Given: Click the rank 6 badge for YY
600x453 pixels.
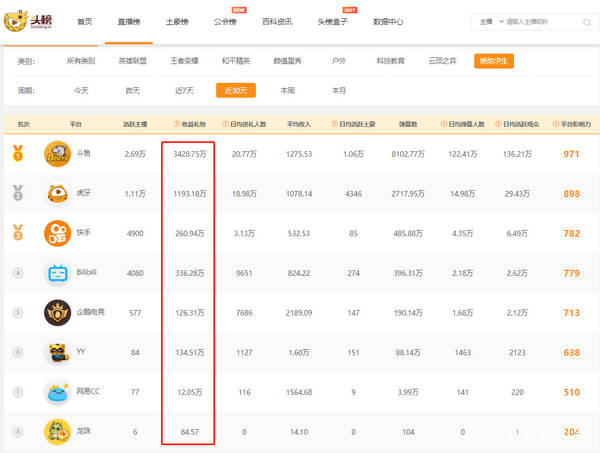Looking at the screenshot, I should 18,352.
